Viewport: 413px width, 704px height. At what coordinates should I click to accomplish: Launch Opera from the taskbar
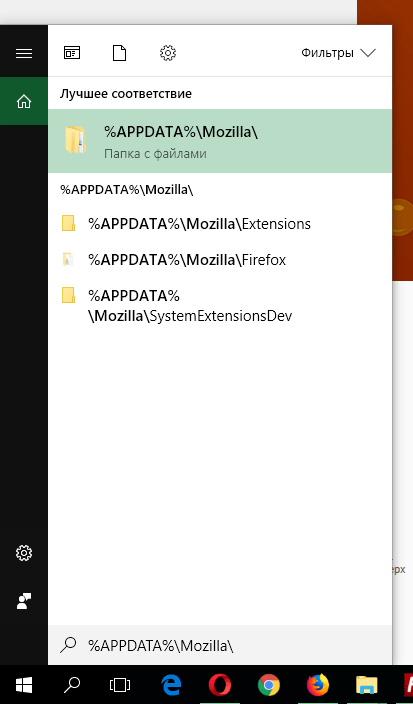(x=220, y=685)
